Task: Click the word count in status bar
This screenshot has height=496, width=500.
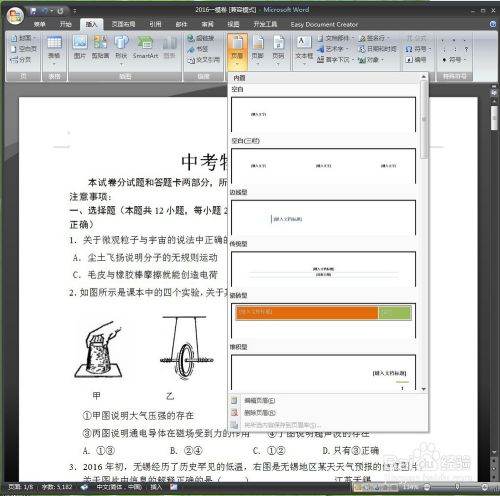Action: [57, 487]
